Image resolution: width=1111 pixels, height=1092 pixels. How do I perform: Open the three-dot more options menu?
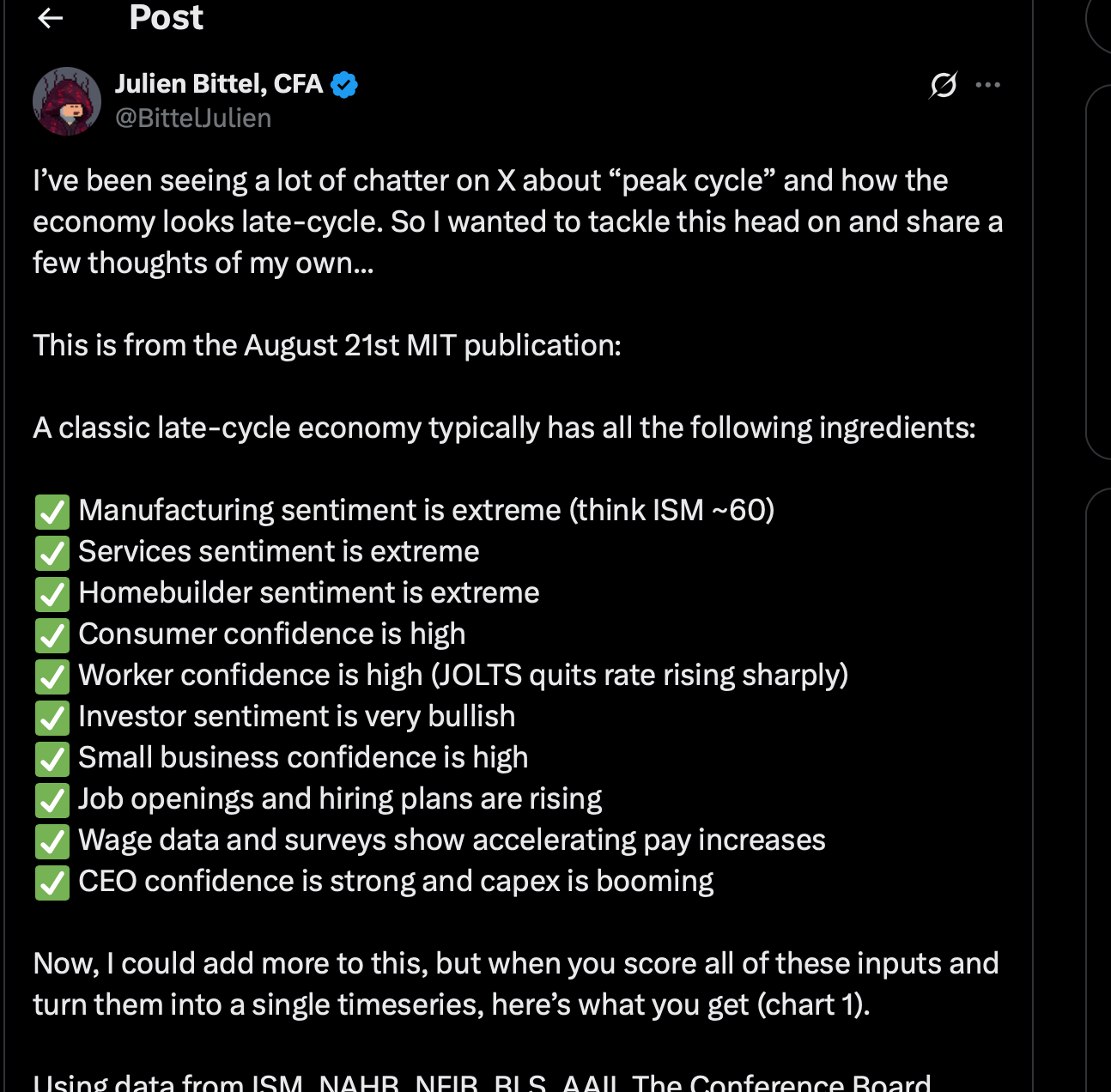(988, 85)
